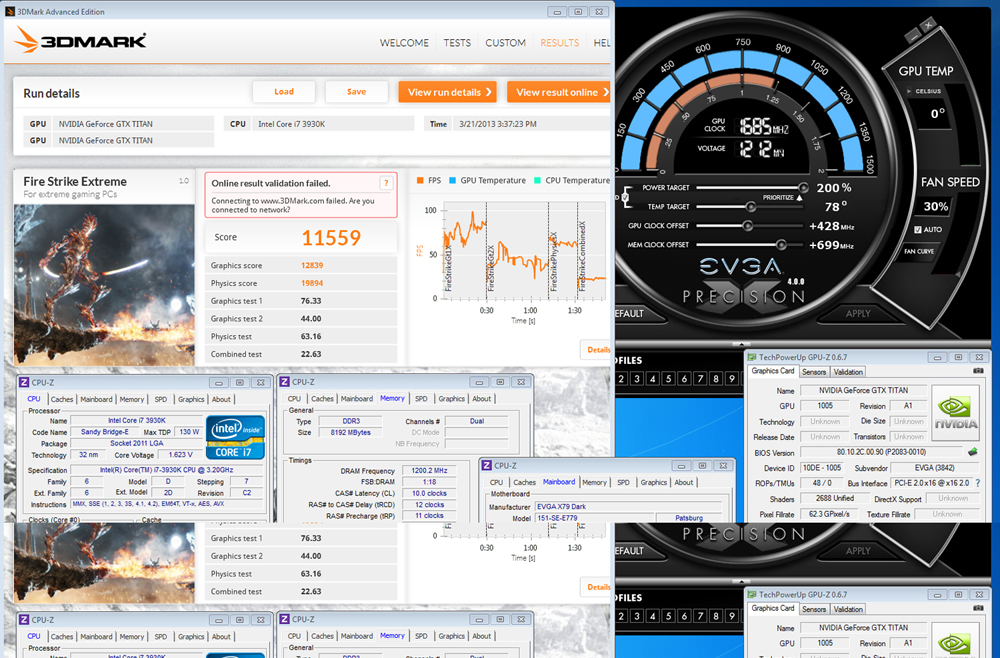Open About tab in CPU-Z Motherboard info window

click(x=684, y=483)
